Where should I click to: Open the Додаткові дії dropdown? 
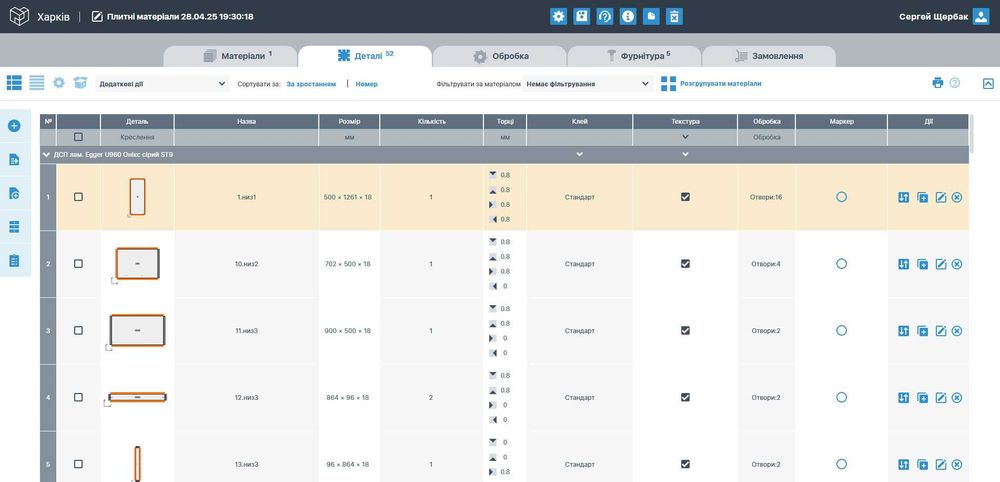[x=163, y=84]
